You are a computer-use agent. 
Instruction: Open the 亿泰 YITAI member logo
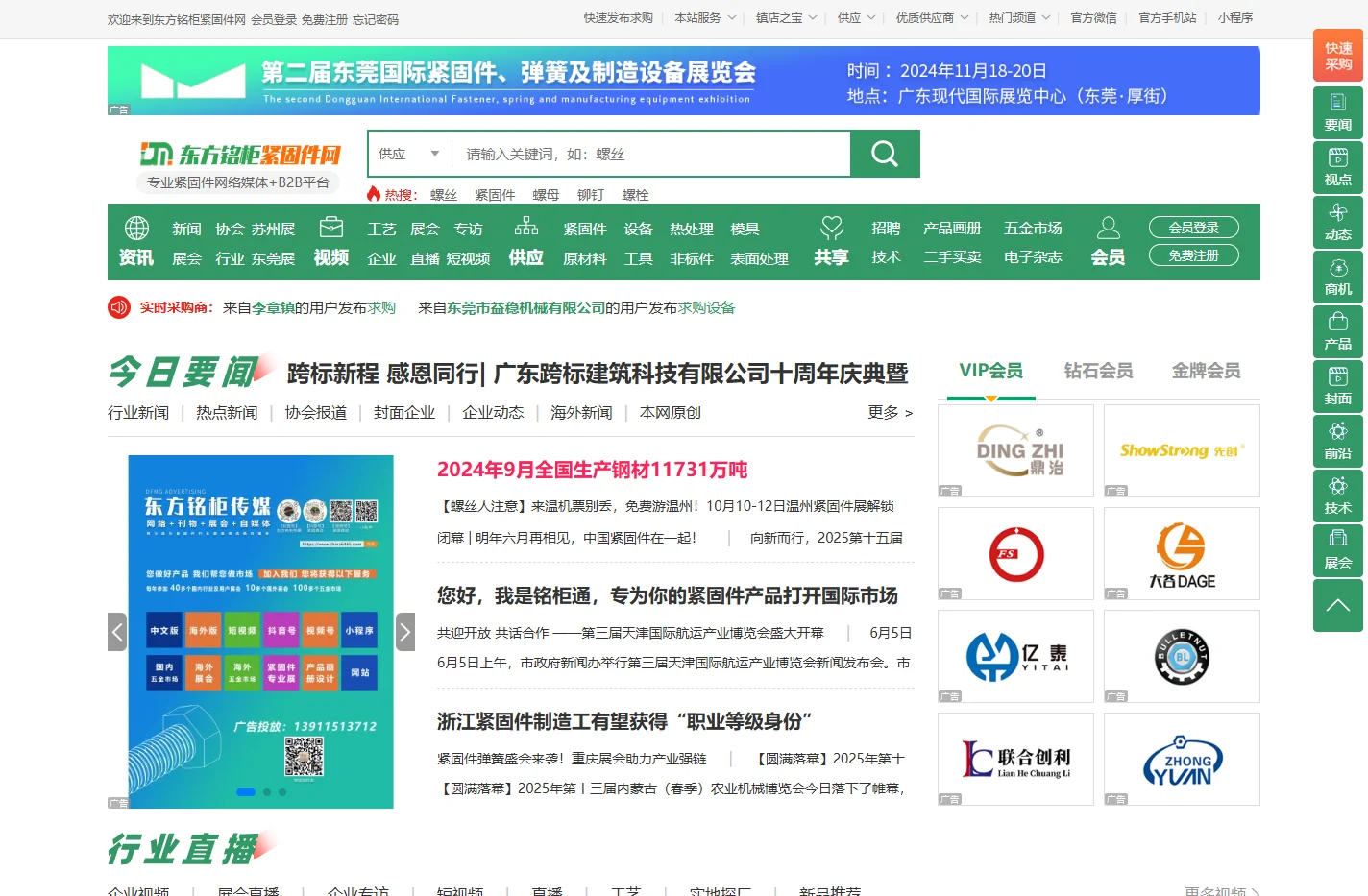1015,656
